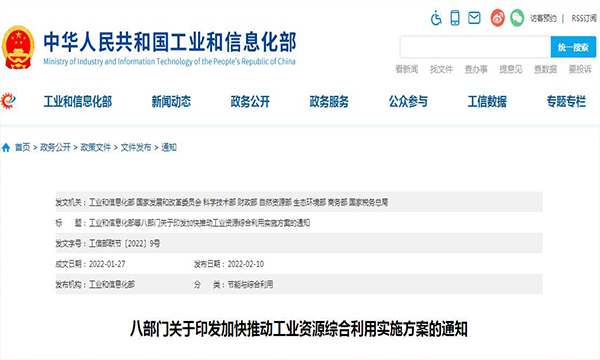The image size is (600, 360).
Task: Click the red gear logo icon
Action: 8,101
